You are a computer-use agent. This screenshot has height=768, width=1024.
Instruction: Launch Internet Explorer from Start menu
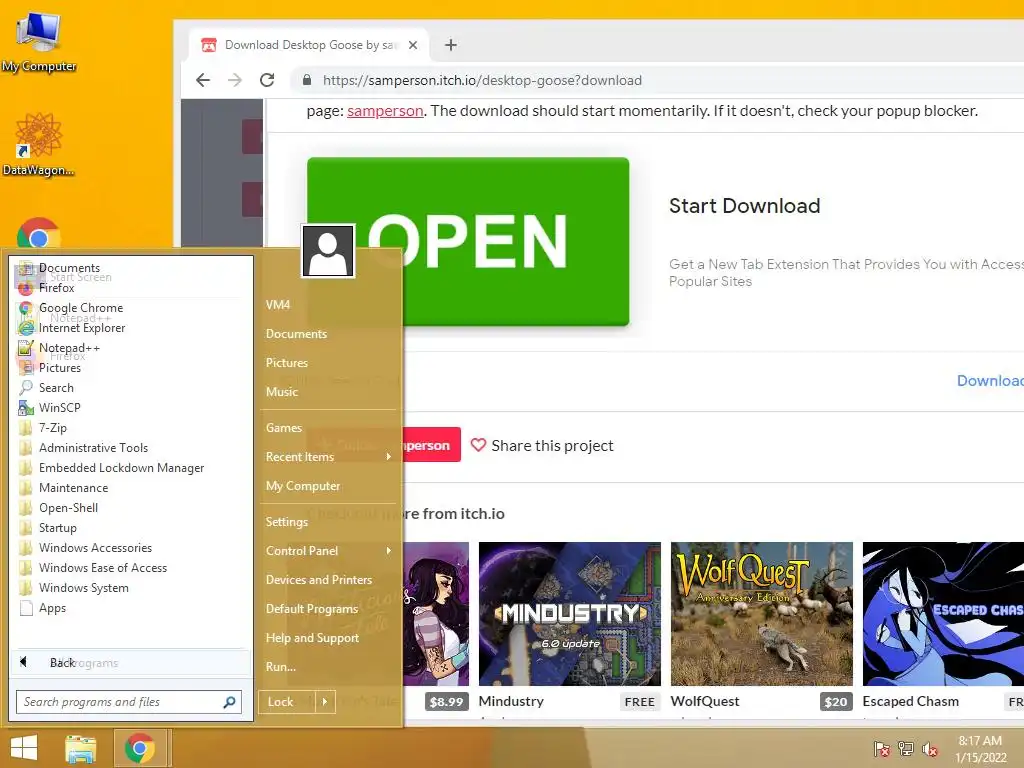click(x=82, y=328)
